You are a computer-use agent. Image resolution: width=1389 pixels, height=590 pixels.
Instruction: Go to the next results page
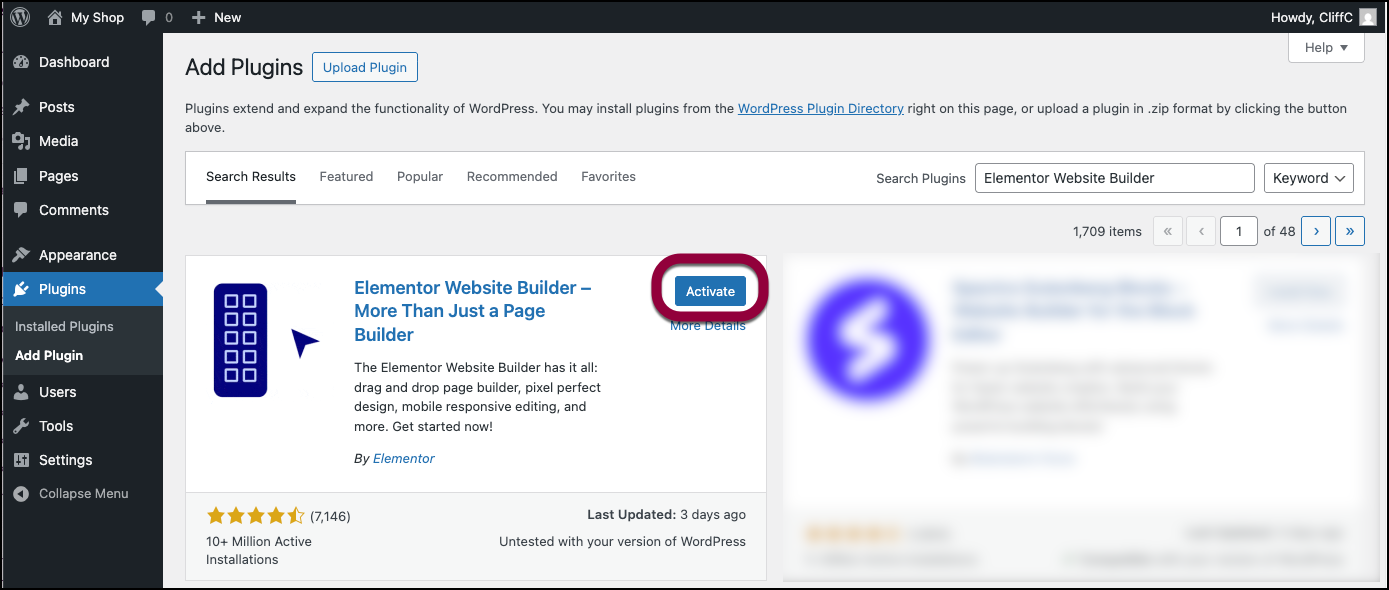coord(1316,231)
